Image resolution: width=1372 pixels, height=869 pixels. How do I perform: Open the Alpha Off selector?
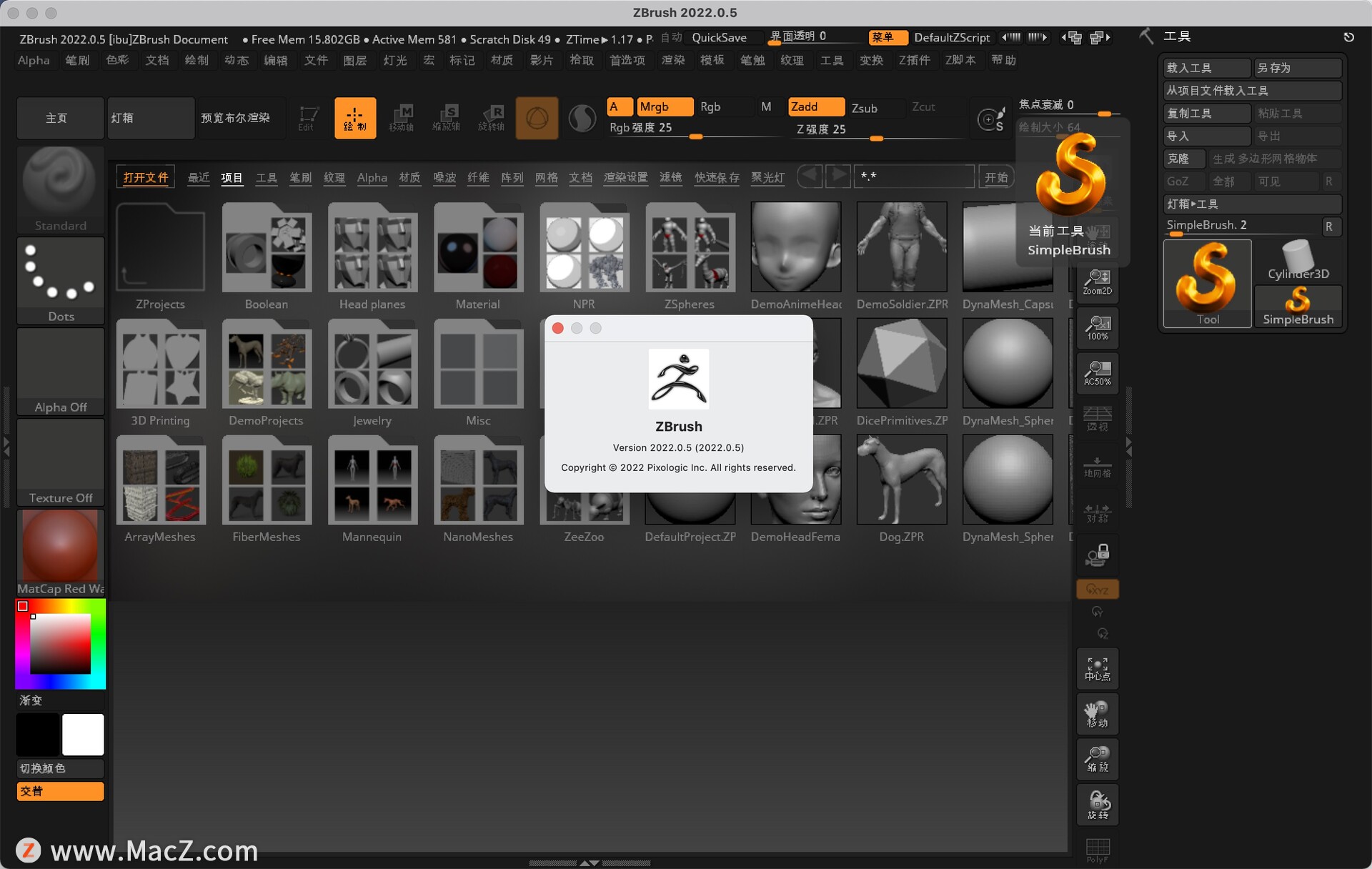pos(60,371)
